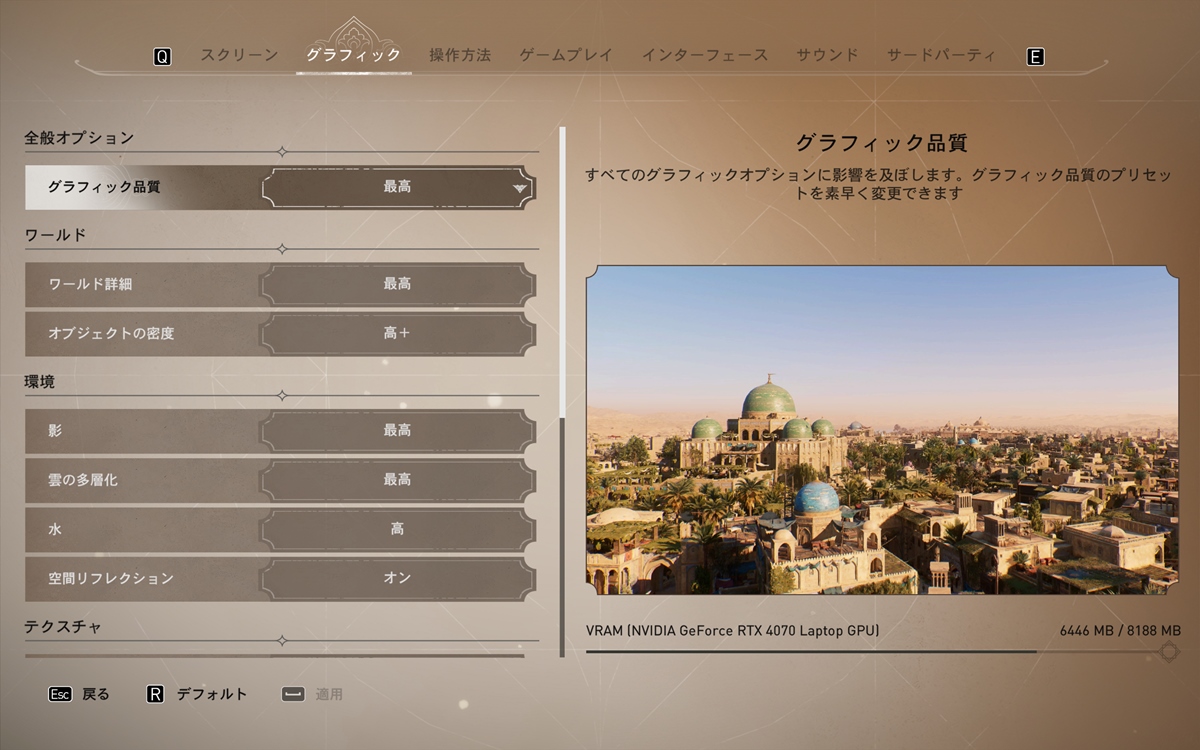Screen dimensions: 1200x750
Task: Click the Esc key back icon
Action: (x=60, y=694)
